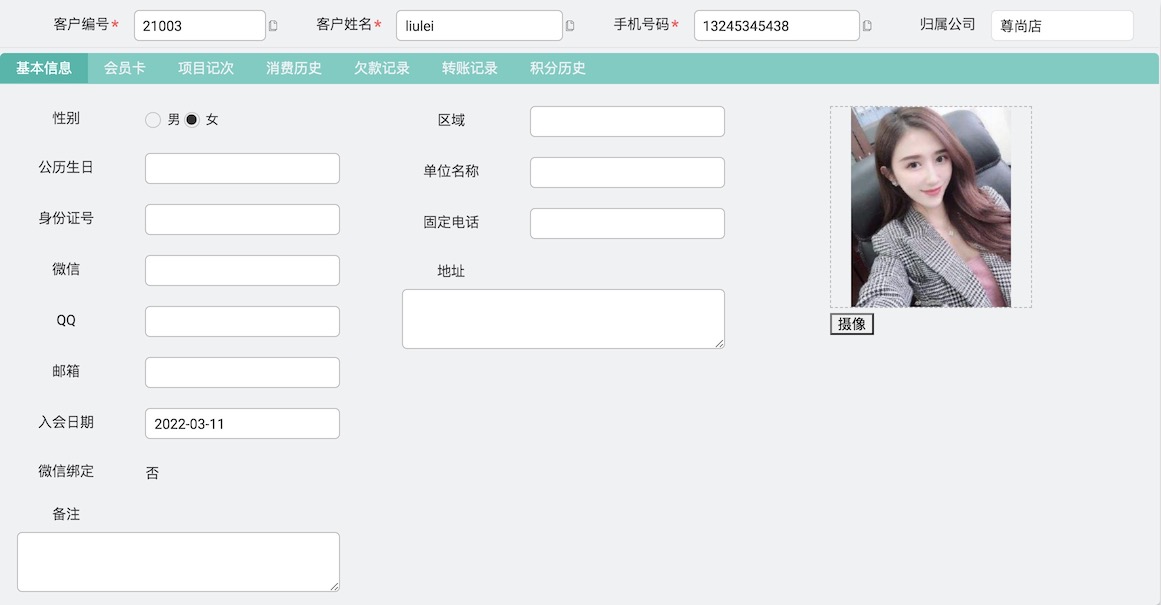
Task: Click the 固定电话 input field
Action: 627,224
